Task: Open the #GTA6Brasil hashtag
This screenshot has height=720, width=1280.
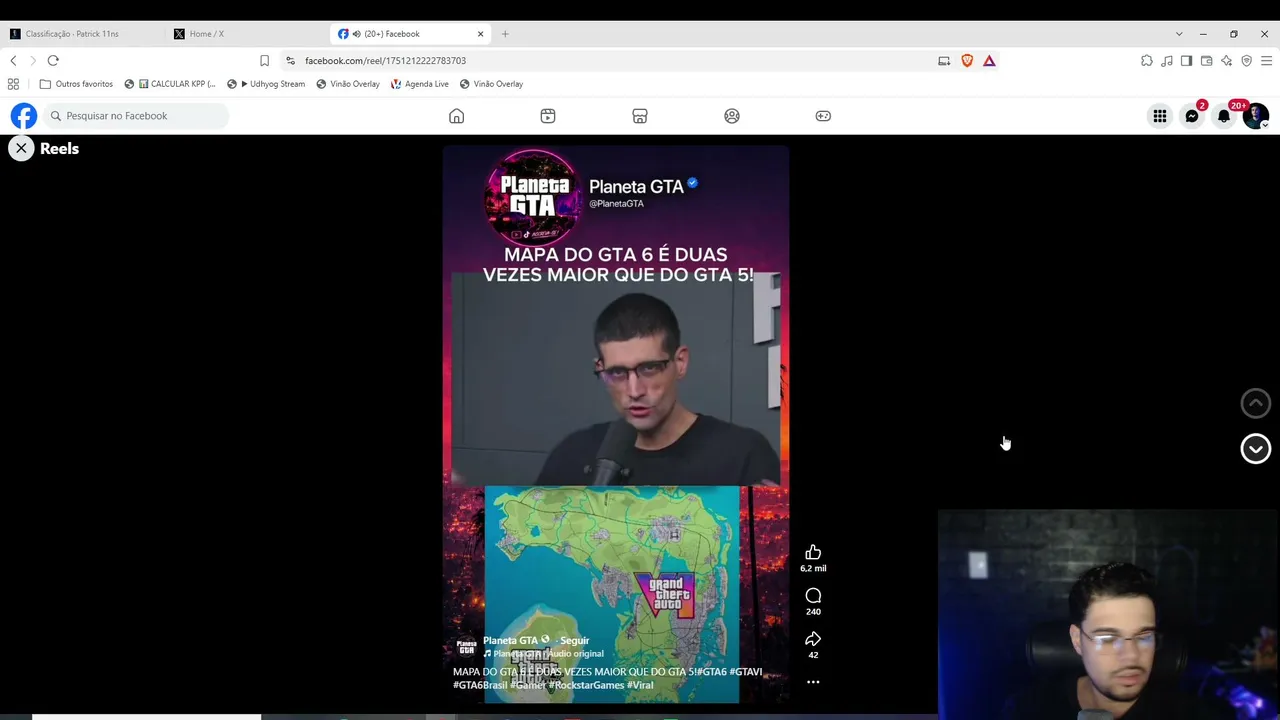Action: 480,685
